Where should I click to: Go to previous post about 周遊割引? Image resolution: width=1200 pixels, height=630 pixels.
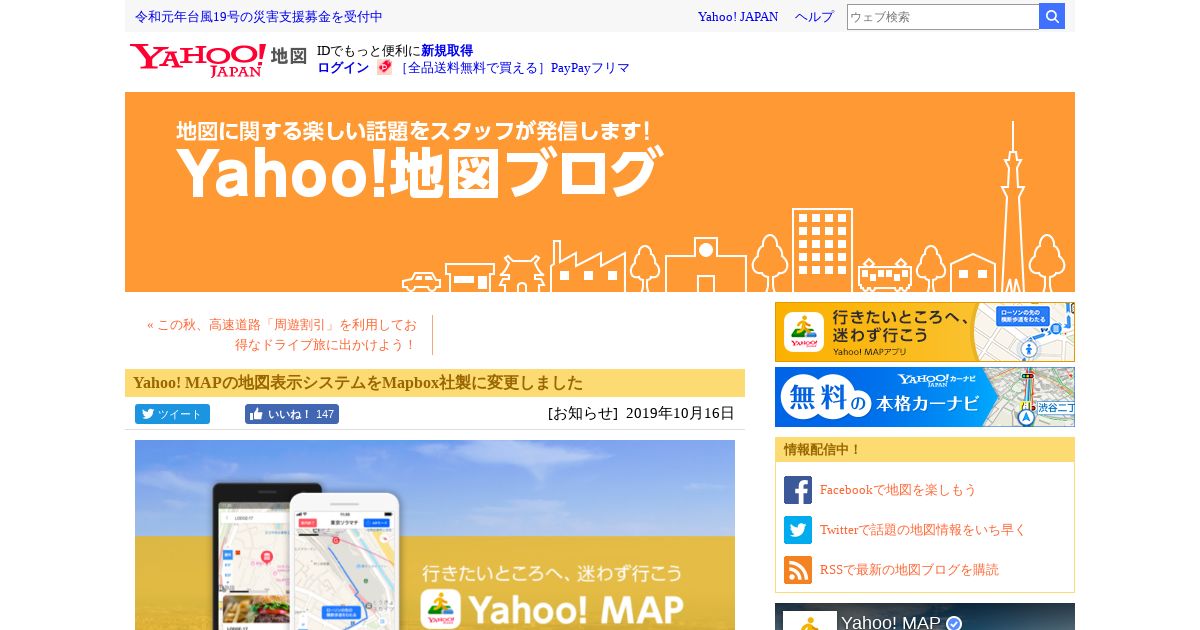click(281, 335)
